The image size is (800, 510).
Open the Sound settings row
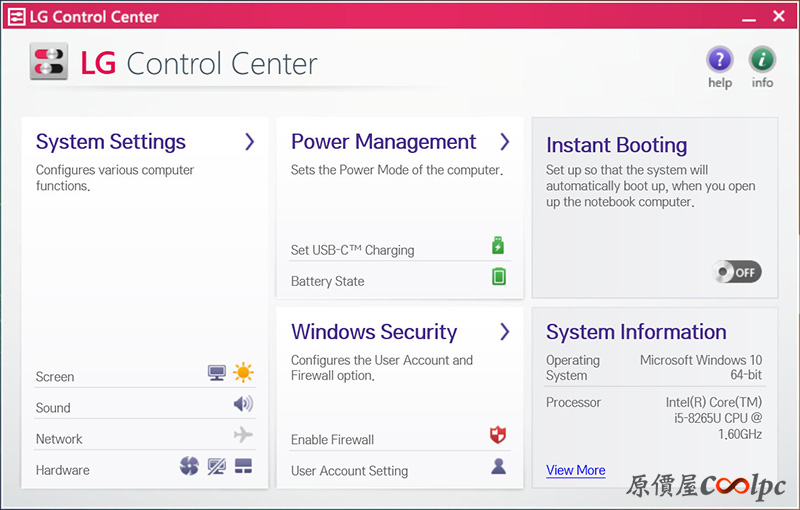click(x=145, y=406)
